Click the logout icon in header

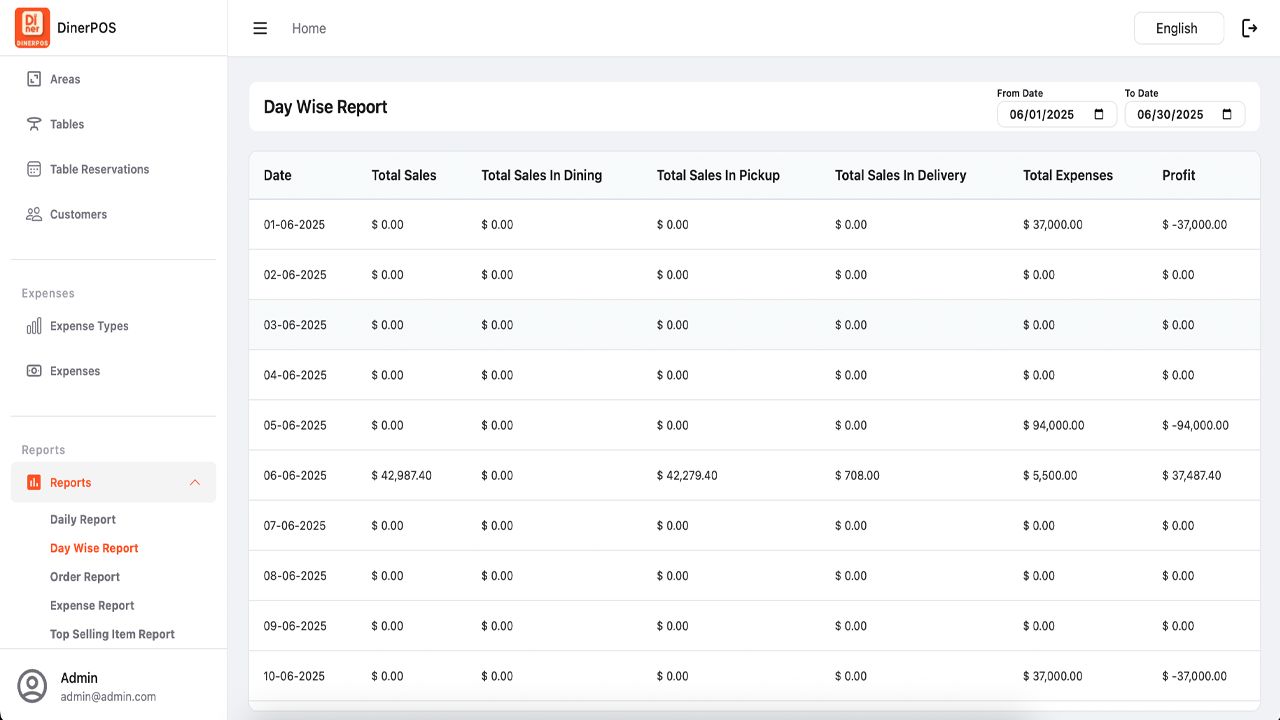coord(1249,28)
